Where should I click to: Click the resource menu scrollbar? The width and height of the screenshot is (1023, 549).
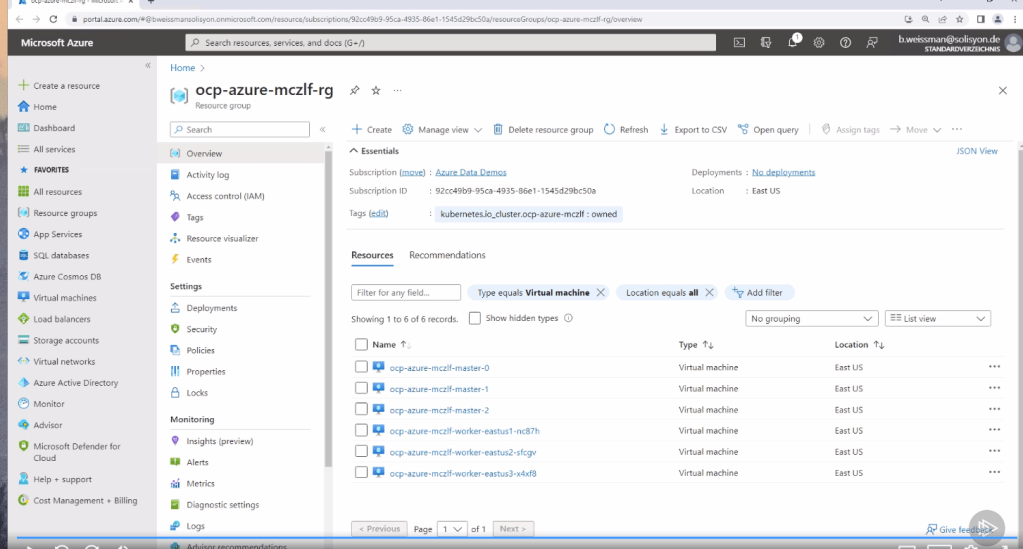[x=328, y=307]
